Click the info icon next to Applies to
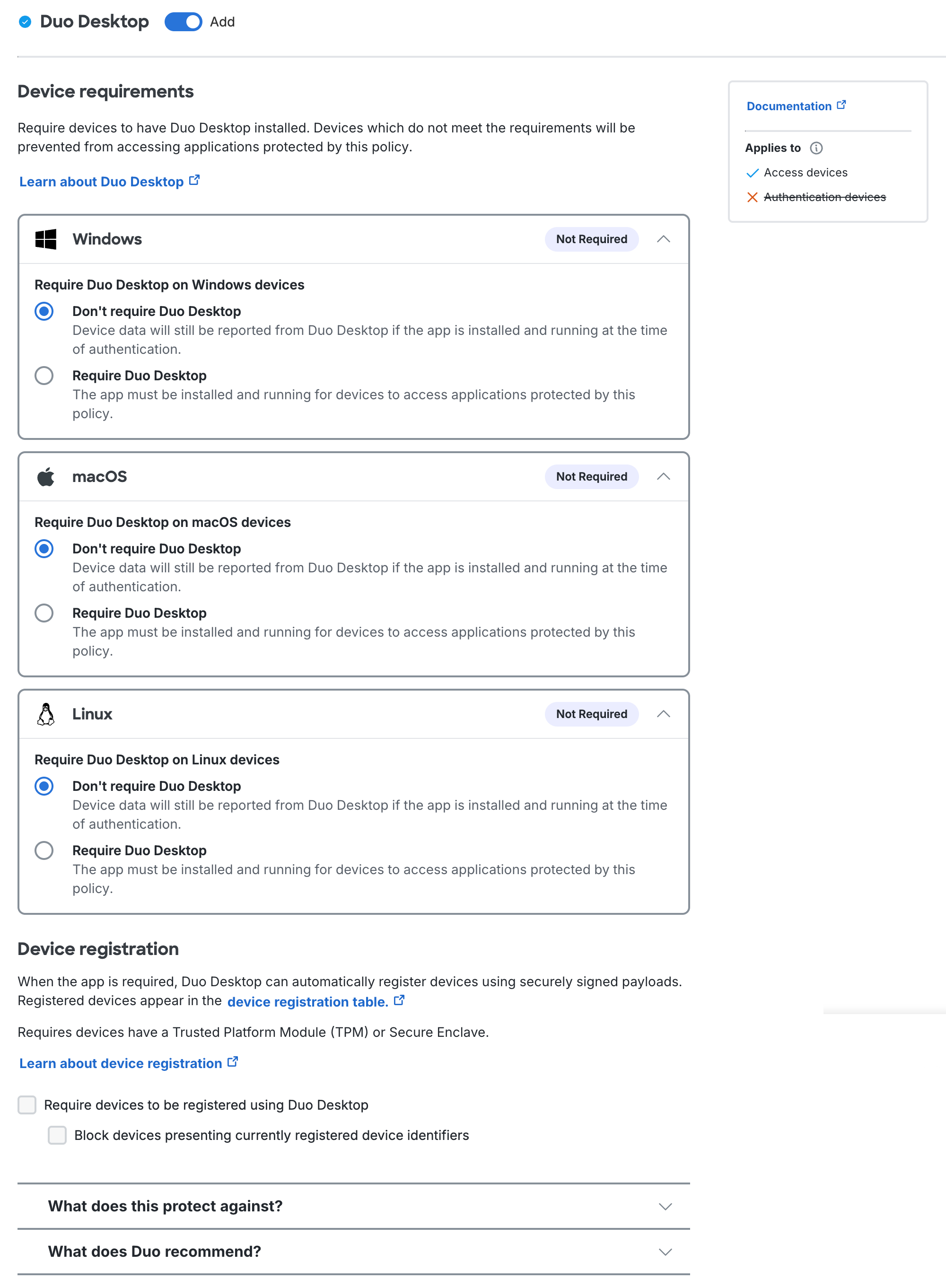This screenshot has height=1288, width=946. pos(816,148)
